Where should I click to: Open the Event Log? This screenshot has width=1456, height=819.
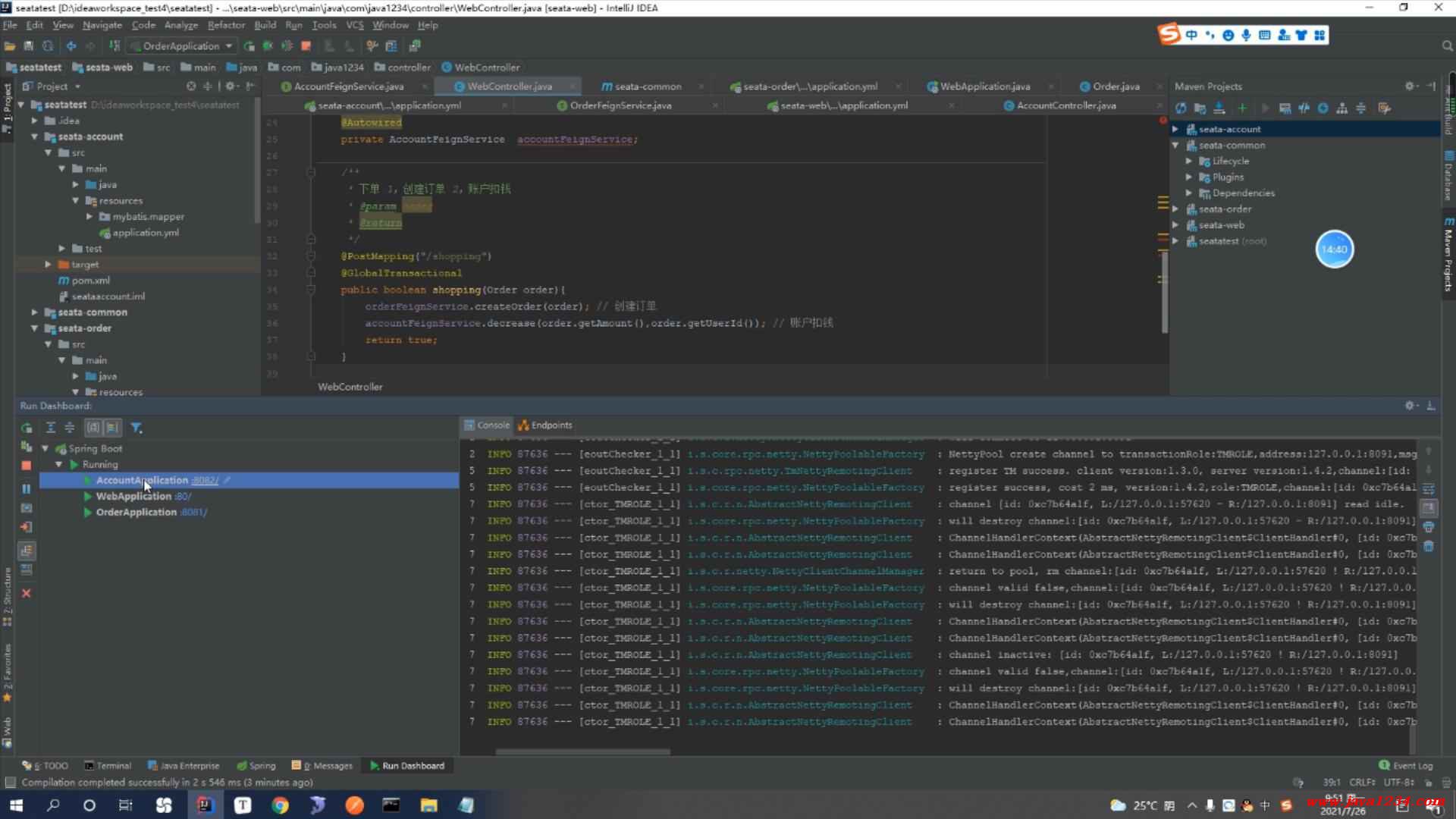tap(1405, 766)
